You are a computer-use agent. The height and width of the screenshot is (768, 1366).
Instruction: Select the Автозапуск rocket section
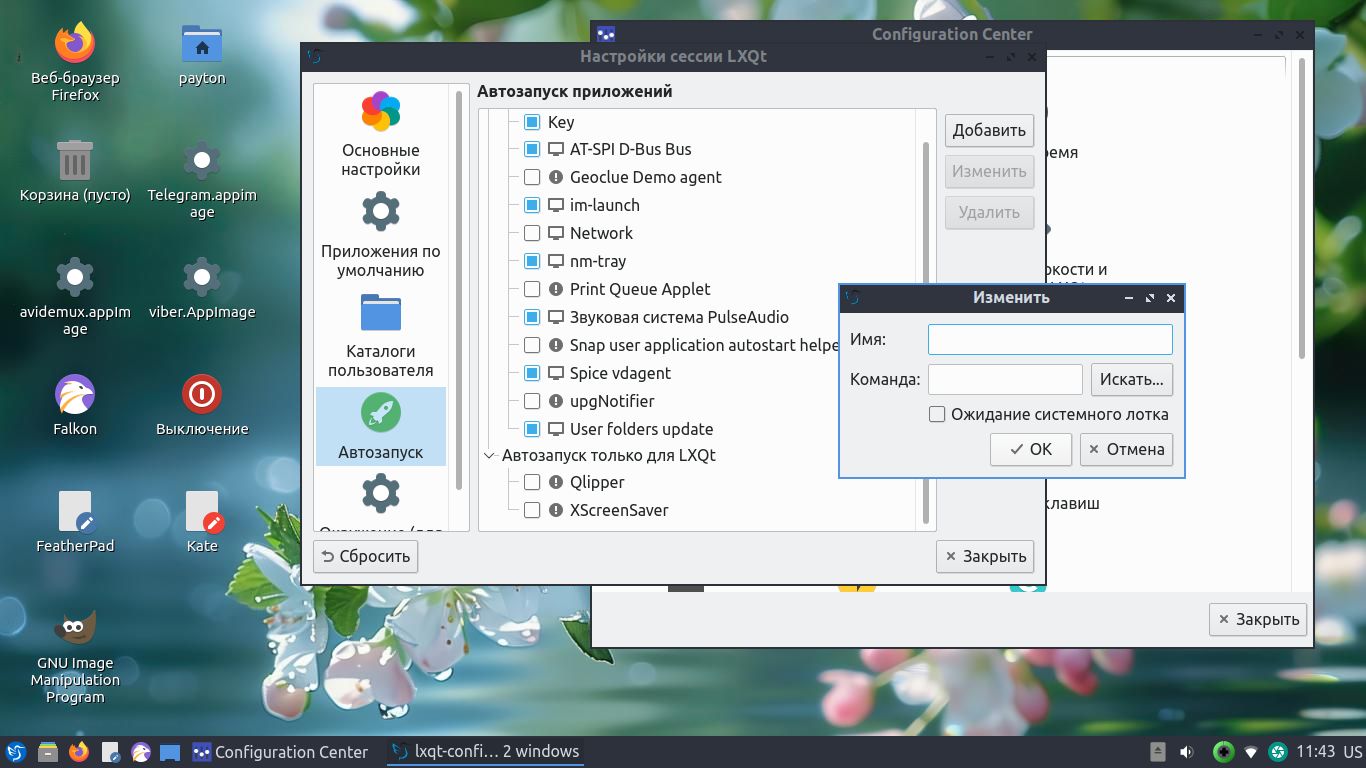coord(381,426)
